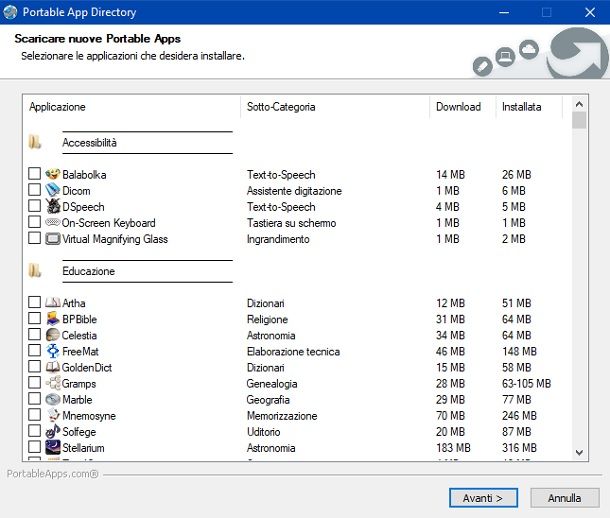Click the Annulla button
Viewport: 610px width, 518px height.
click(x=564, y=497)
